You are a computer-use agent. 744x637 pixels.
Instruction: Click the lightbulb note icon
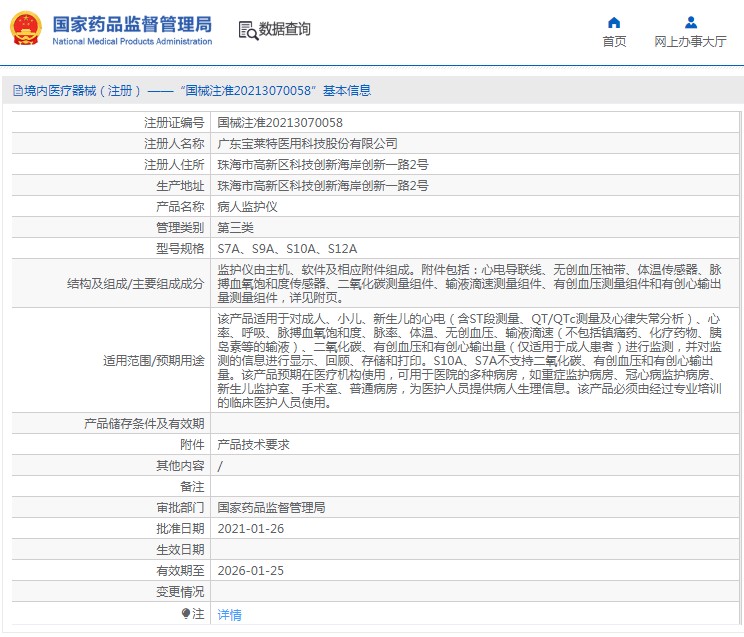pyautogui.click(x=186, y=614)
